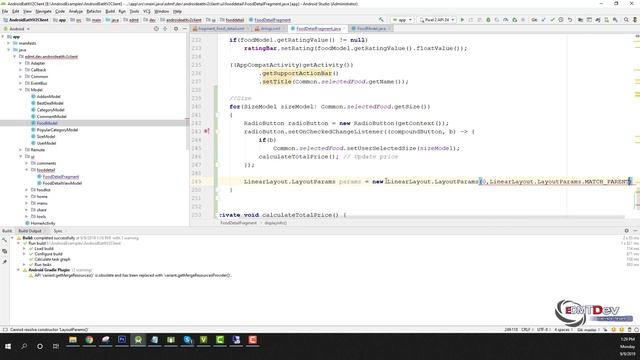This screenshot has height=360, width=640.
Task: Expand the Adapter folder
Action: [x=21, y=63]
